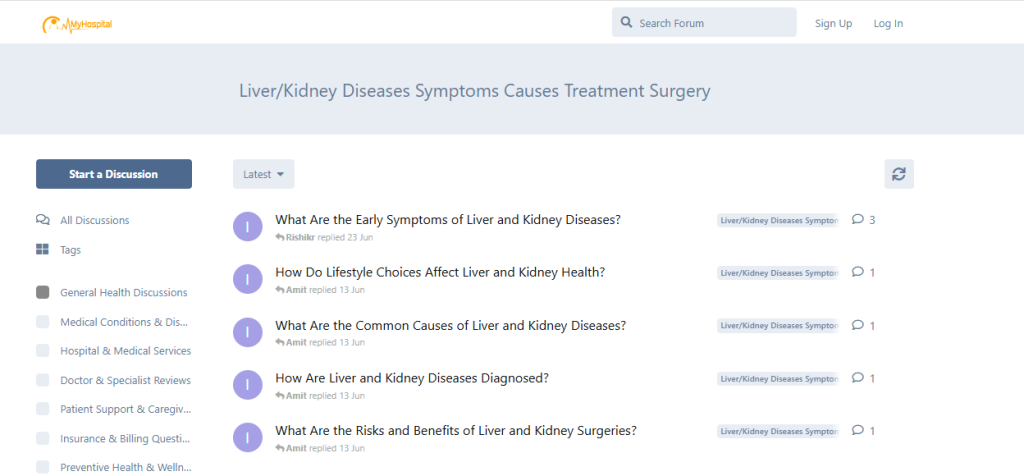Click the Tags grid icon
1024x476 pixels.
click(42, 249)
